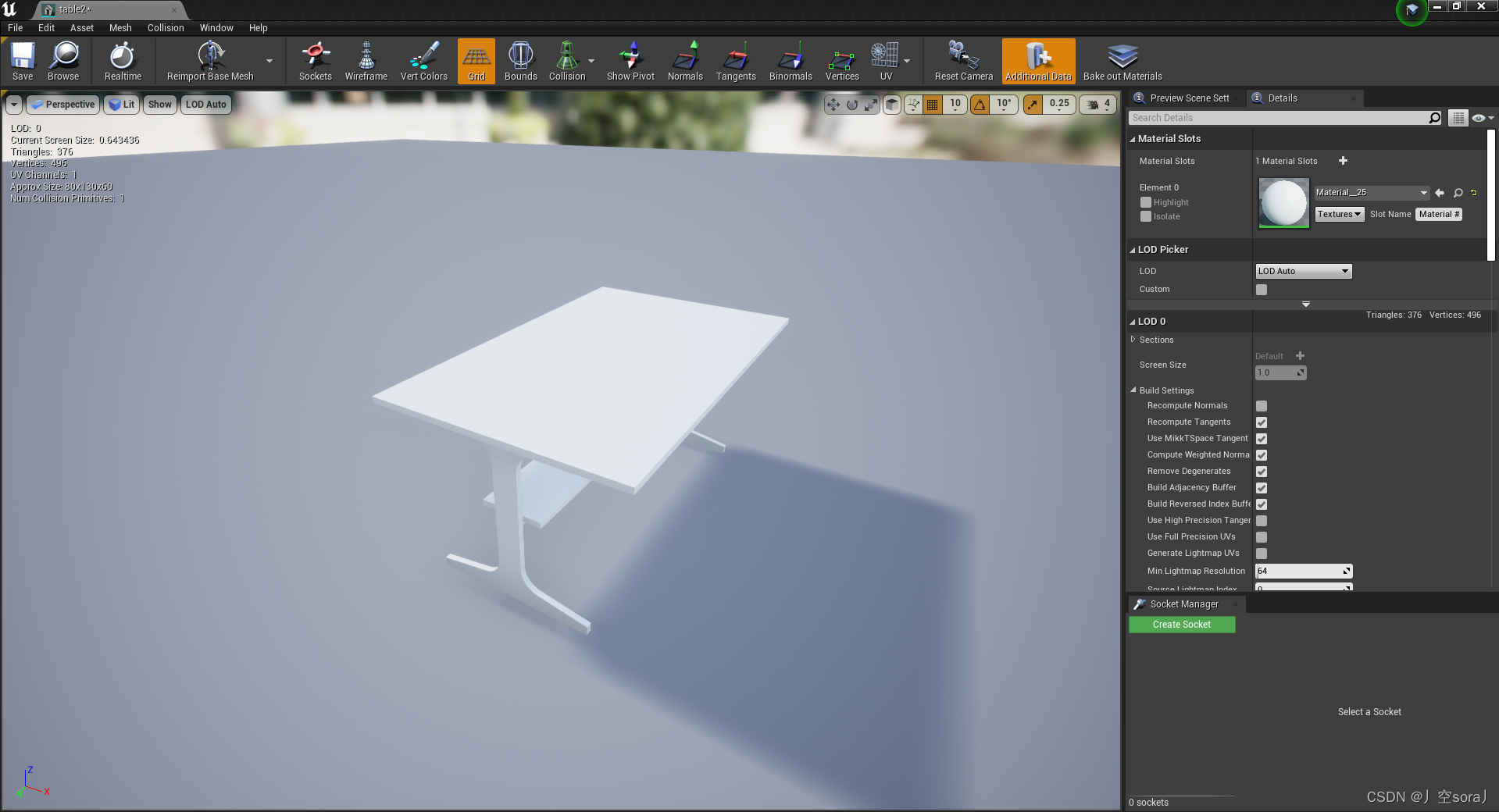Check the Highlight box under Element 0
This screenshot has width=1499, height=812.
[x=1144, y=202]
